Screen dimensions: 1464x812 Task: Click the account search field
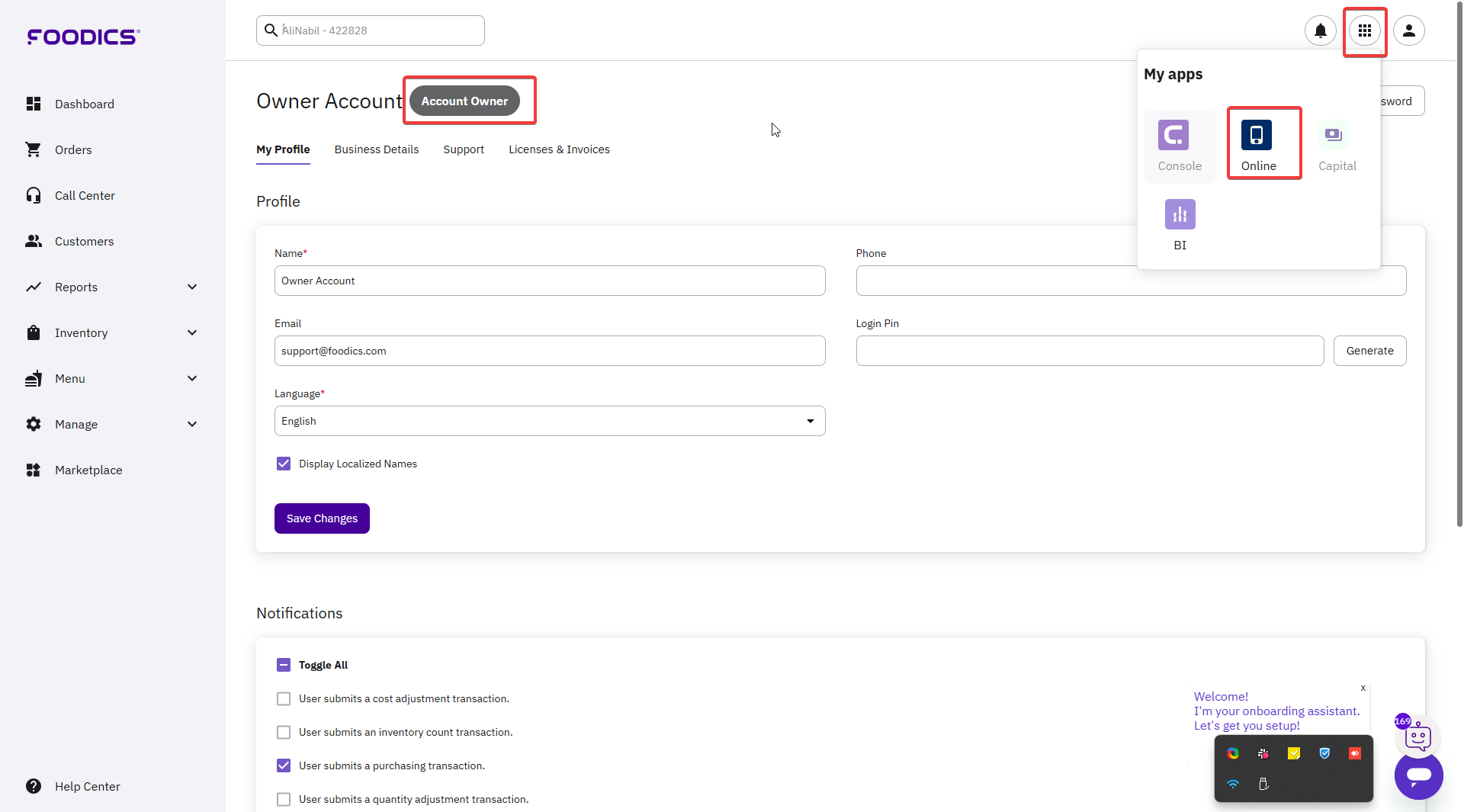370,30
